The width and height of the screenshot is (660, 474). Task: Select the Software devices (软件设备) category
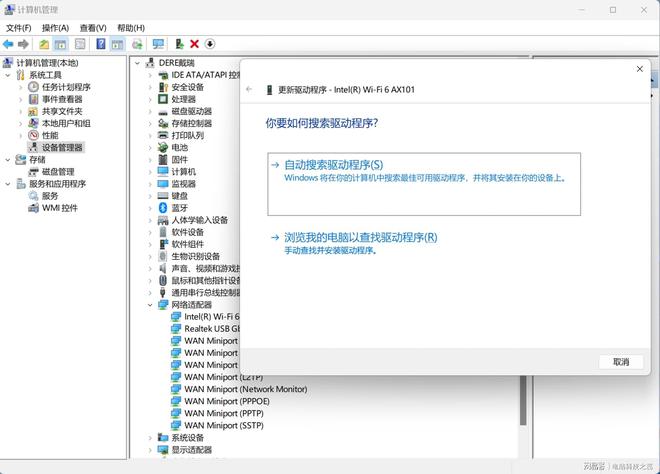[x=187, y=232]
